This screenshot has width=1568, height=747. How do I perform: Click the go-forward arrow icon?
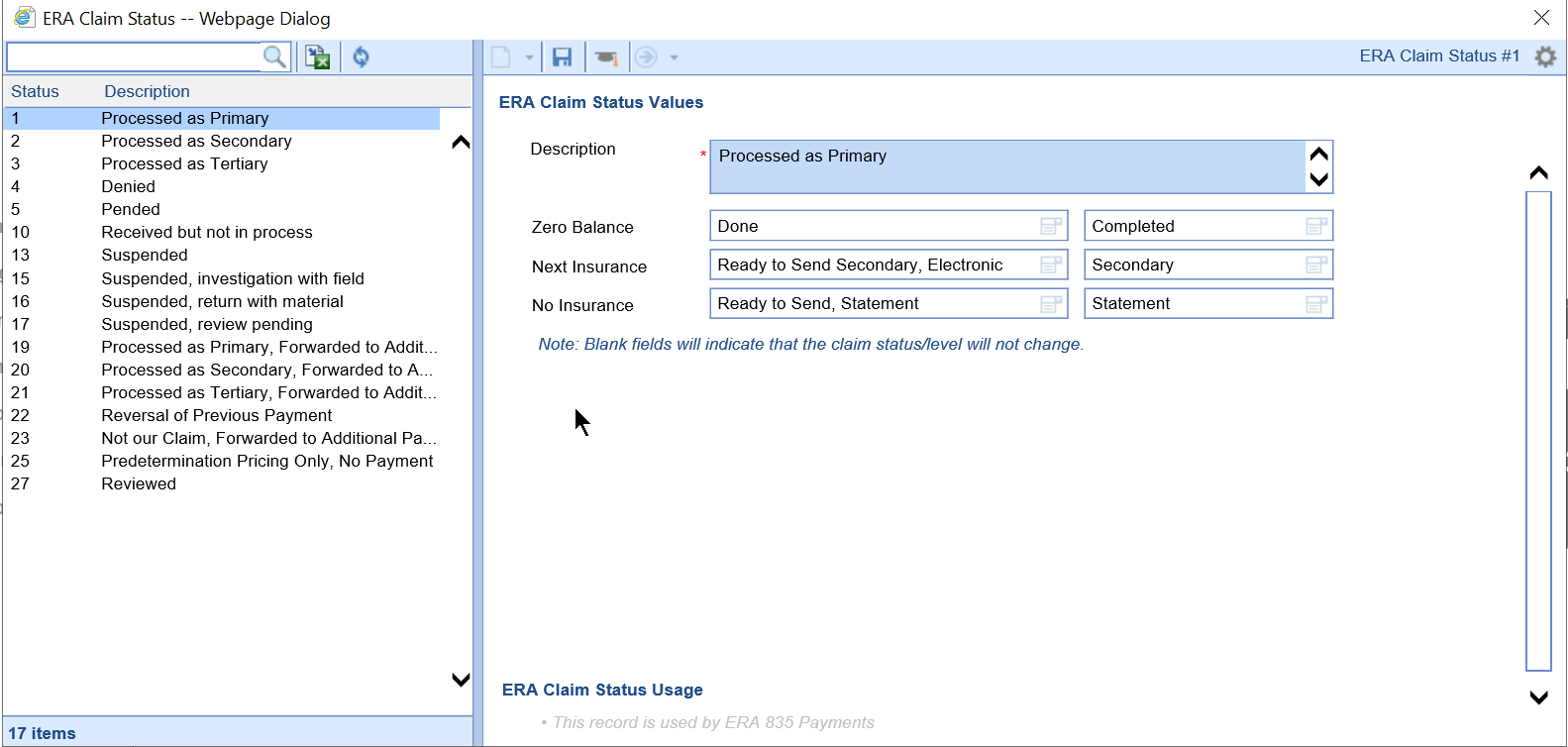[x=646, y=57]
